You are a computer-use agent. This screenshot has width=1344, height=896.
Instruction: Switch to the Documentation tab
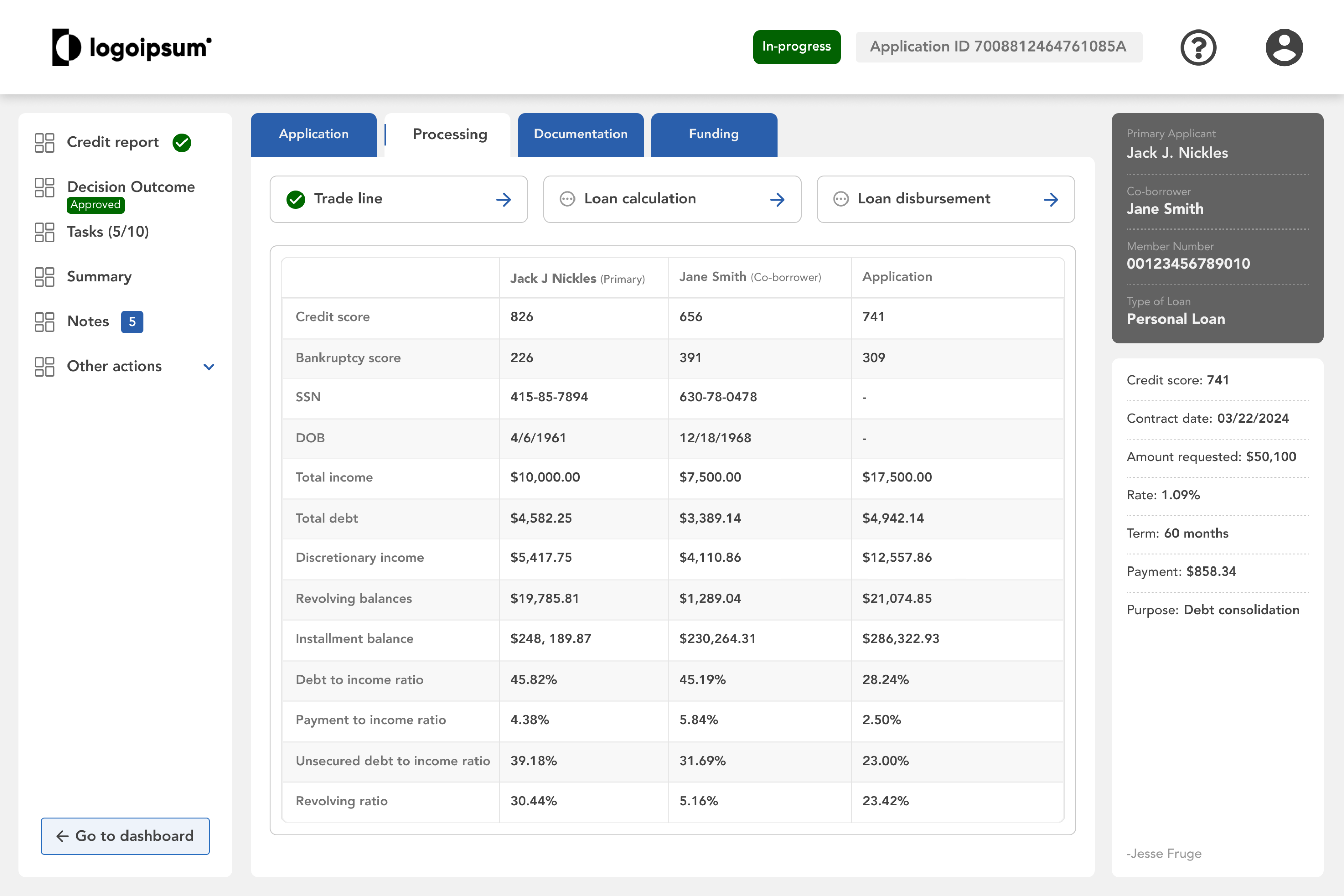(580, 134)
